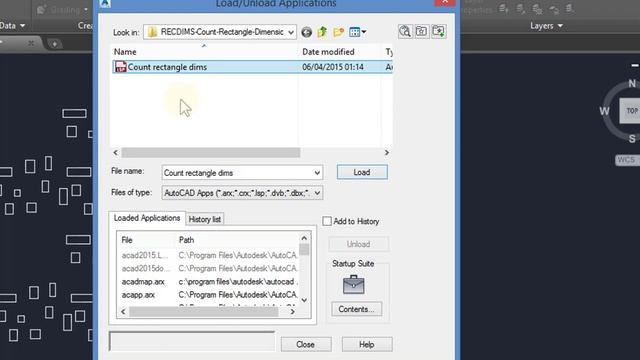Click right arrow of loaded list horizontal scrollbar
This screenshot has height=360, width=640.
[293, 311]
